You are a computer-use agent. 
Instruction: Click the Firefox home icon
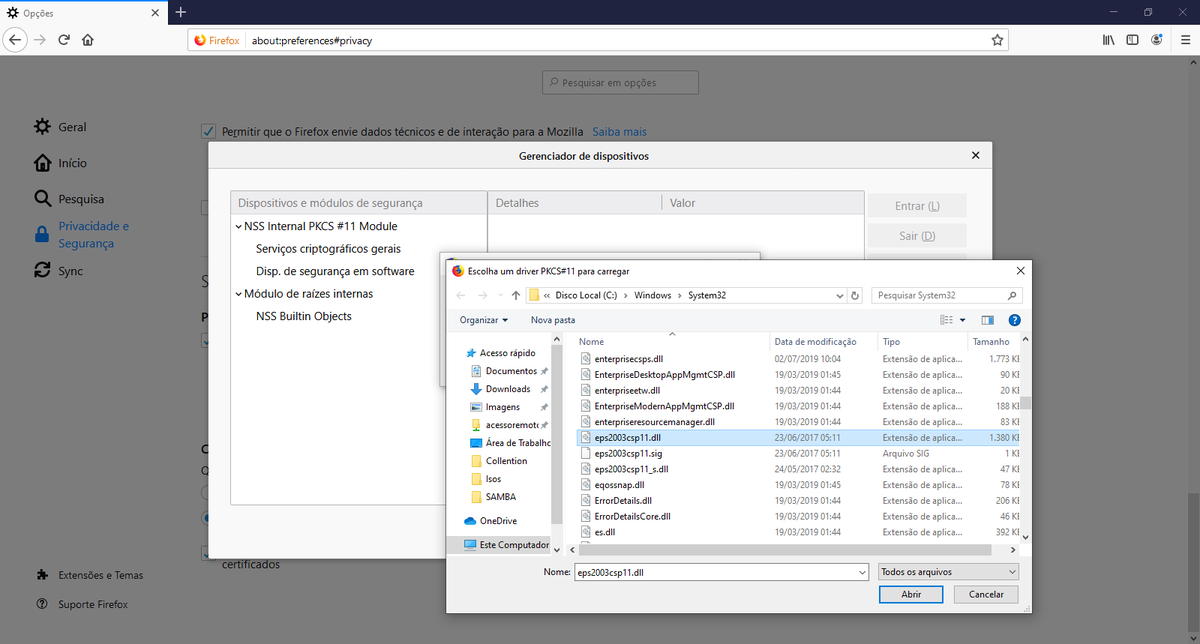coord(88,40)
